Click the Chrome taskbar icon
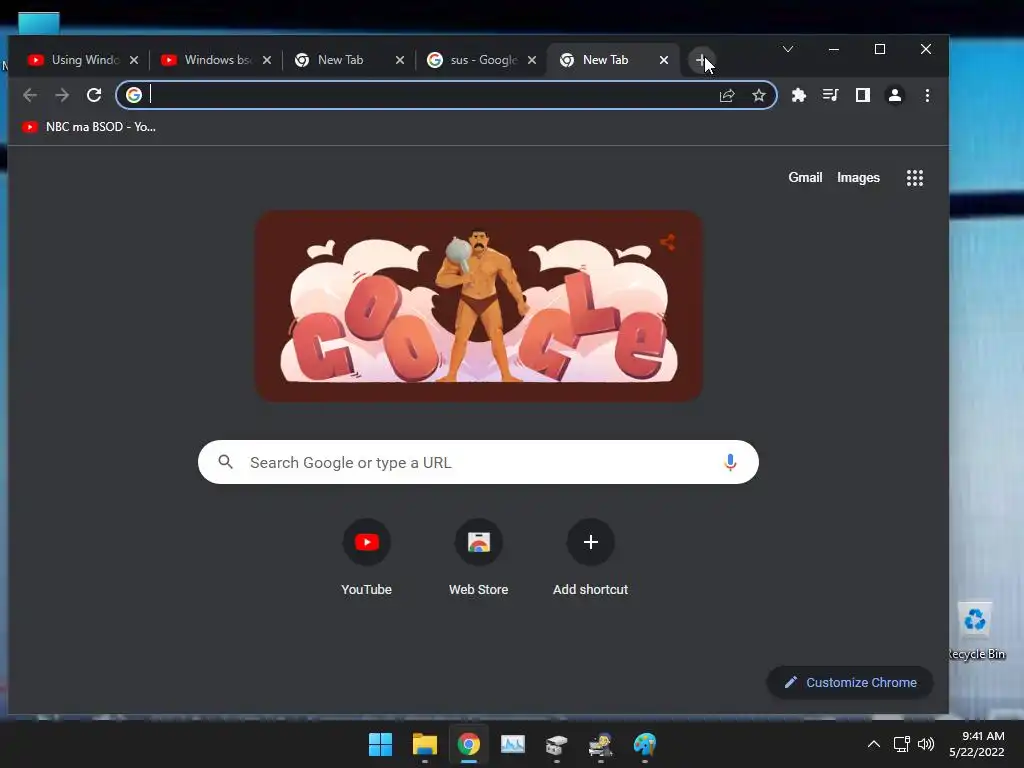 point(468,744)
